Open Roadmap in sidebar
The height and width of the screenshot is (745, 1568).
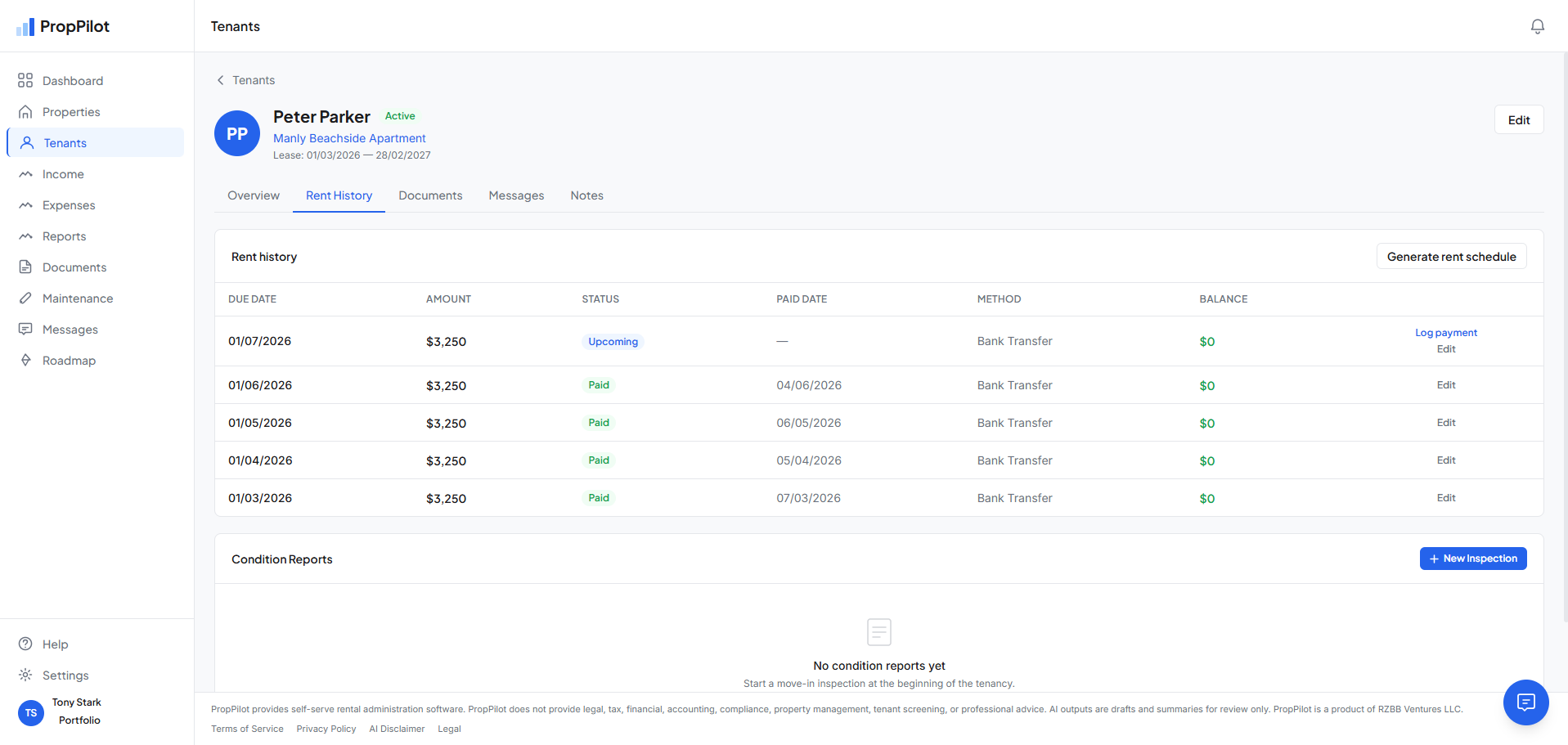[96, 360]
